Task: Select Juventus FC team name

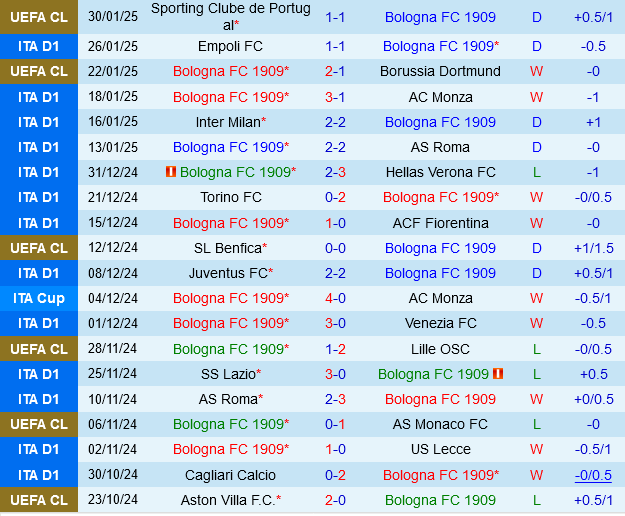Action: pos(228,273)
